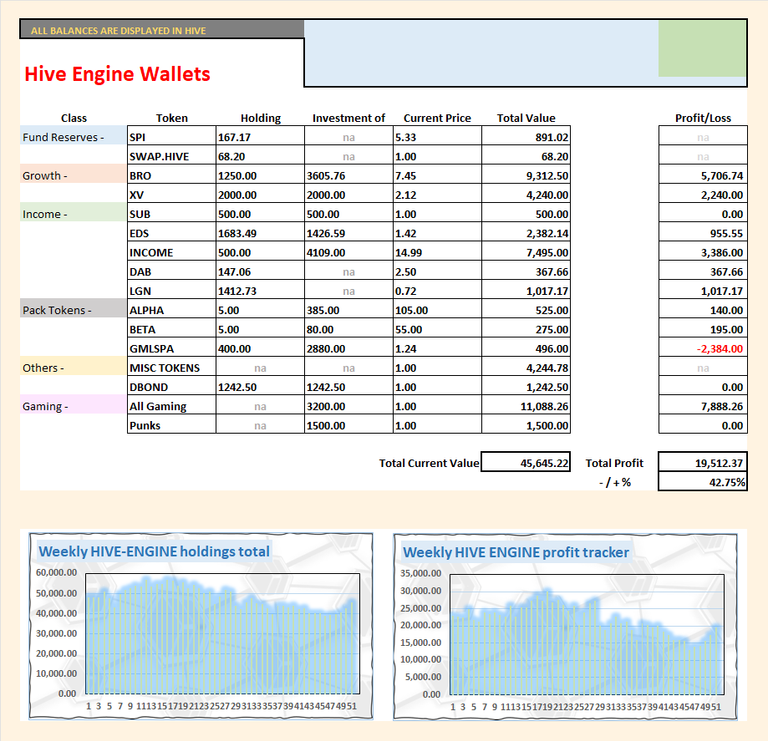
Task: Click the 'Fund Reserves -' class label
Action: coord(73,137)
